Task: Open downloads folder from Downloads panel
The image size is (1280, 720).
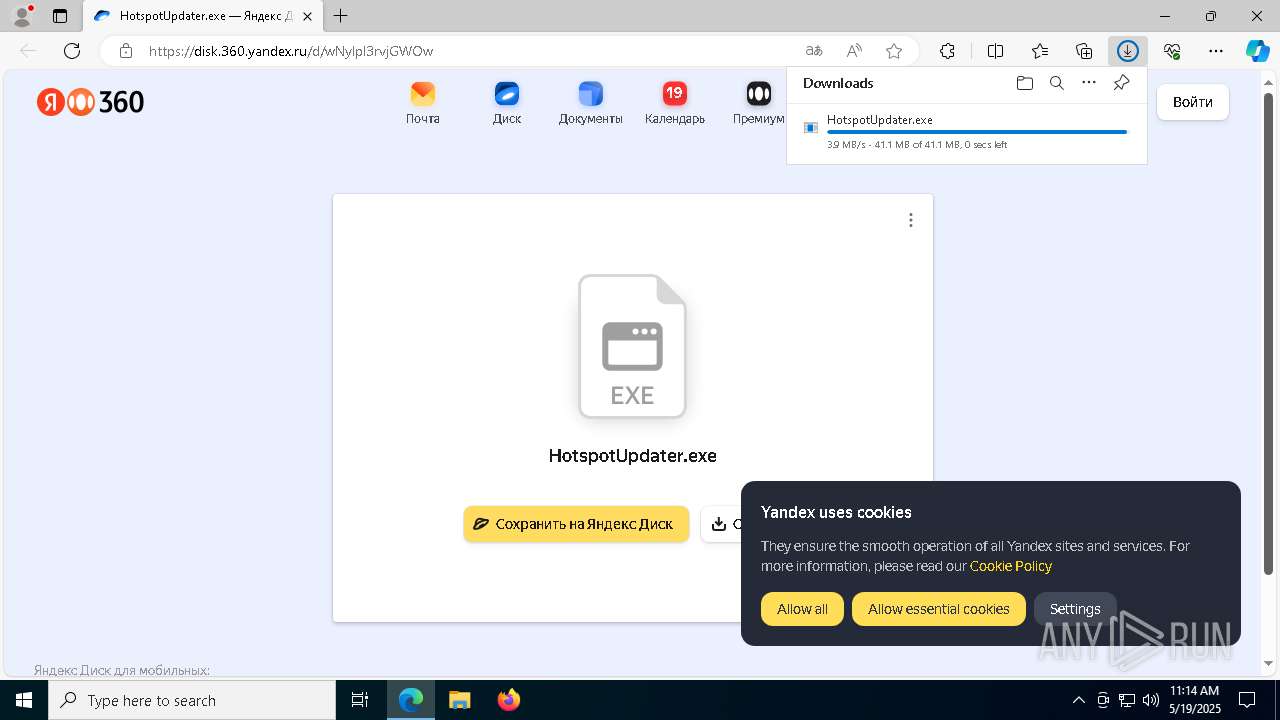Action: coord(1024,83)
